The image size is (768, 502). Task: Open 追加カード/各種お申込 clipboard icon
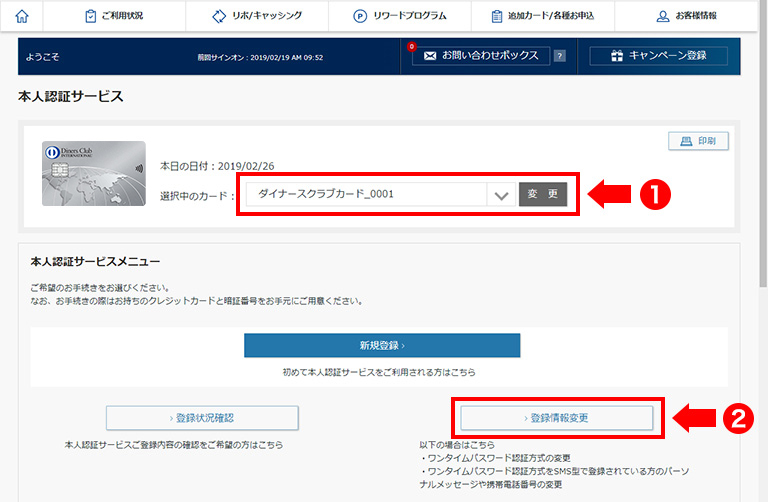click(497, 16)
